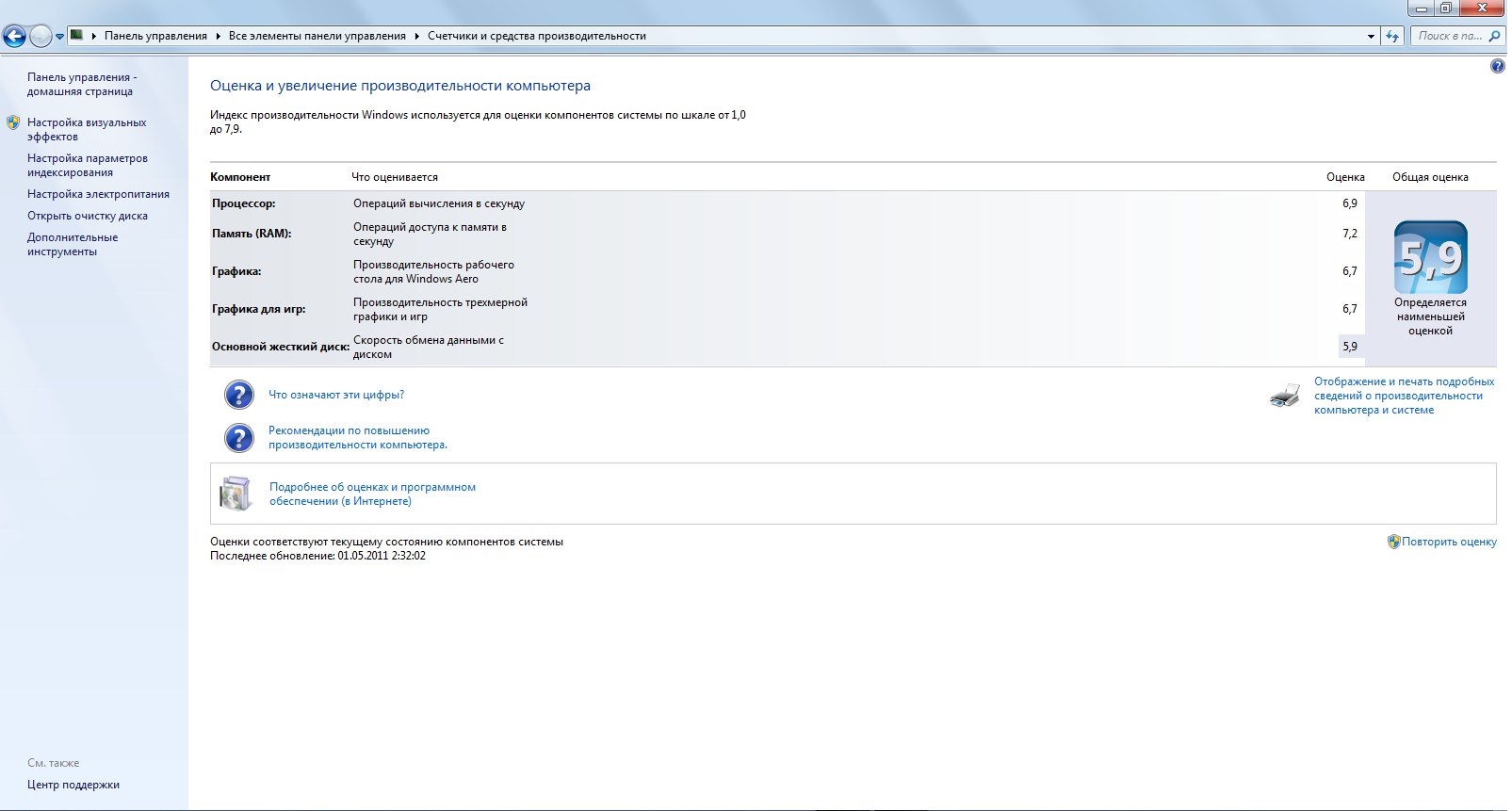The image size is (1512, 811).
Task: Click the Forward navigation arrow
Action: coord(41,37)
